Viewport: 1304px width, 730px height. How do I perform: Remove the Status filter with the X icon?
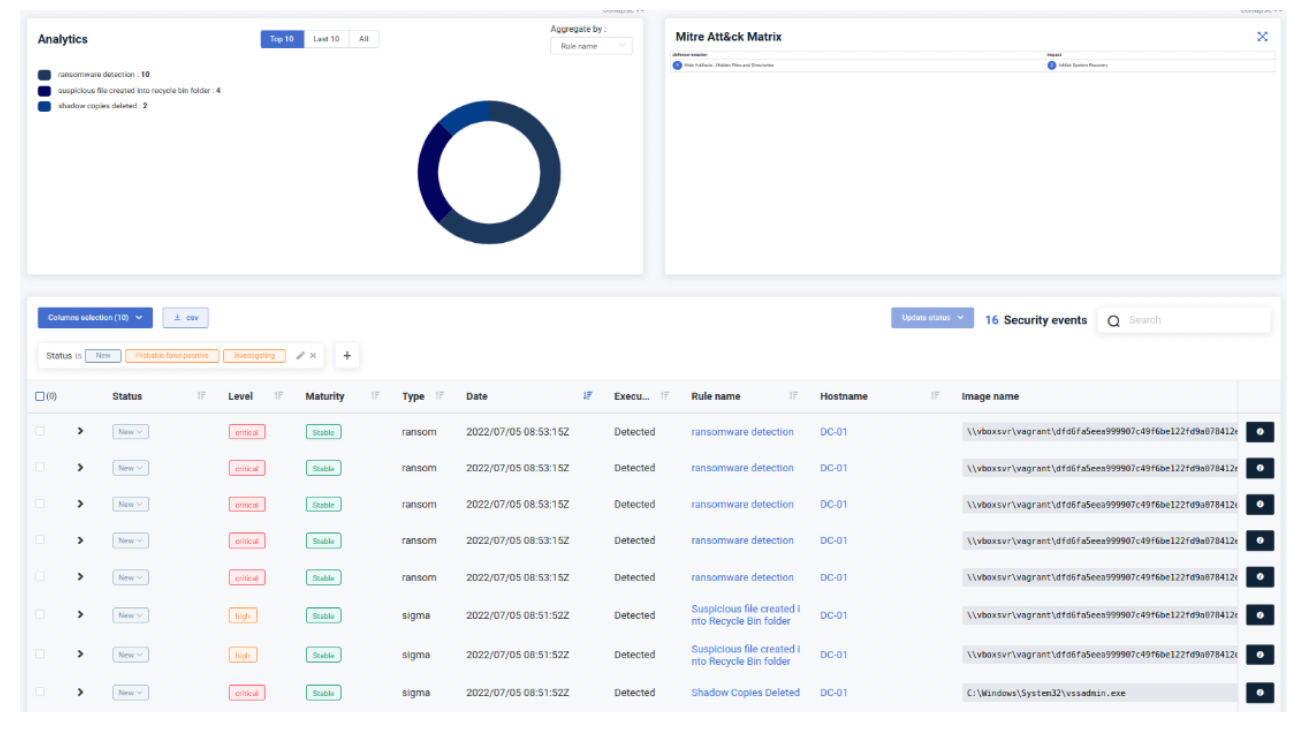pos(313,356)
